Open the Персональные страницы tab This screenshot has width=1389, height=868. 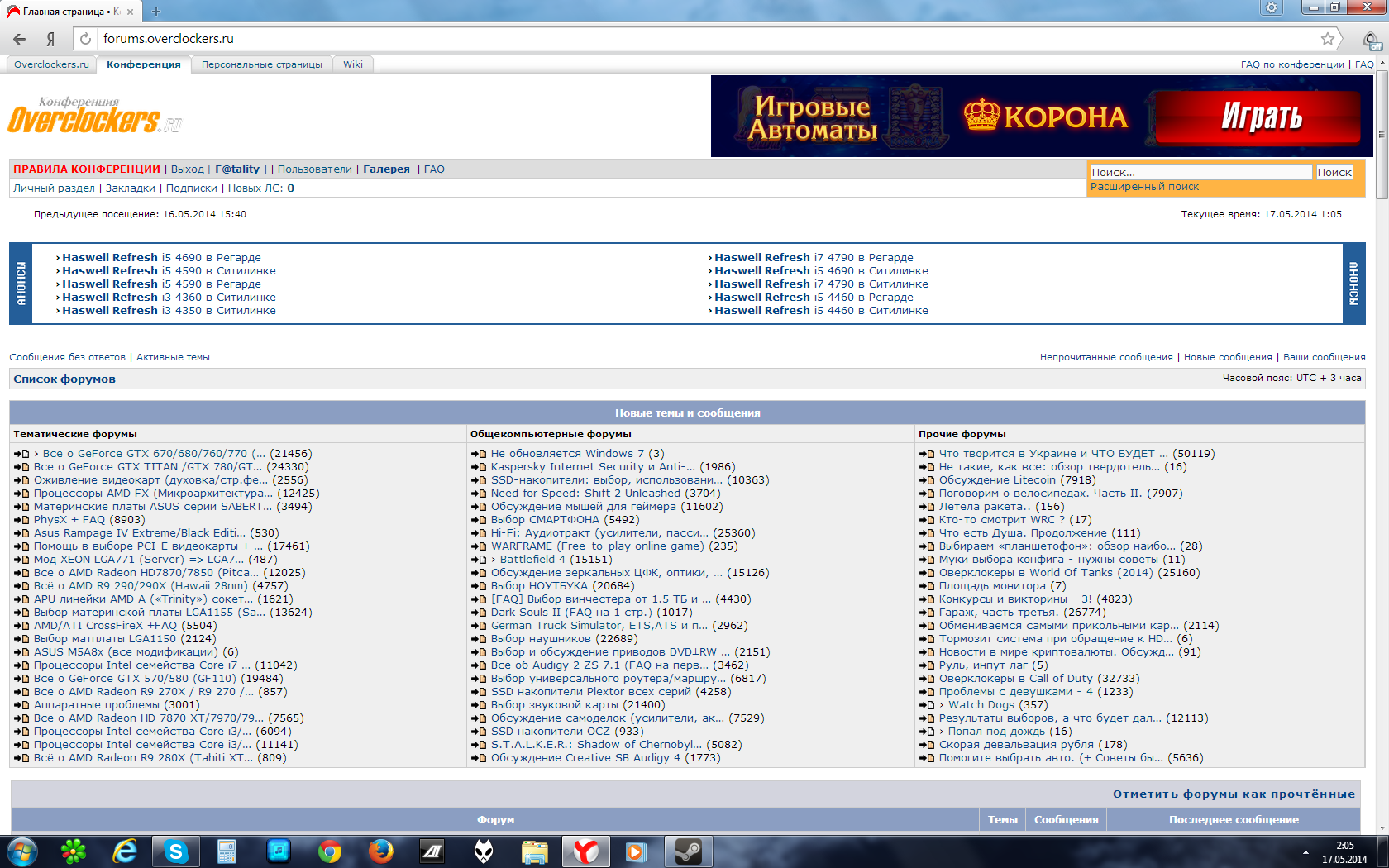tap(262, 64)
